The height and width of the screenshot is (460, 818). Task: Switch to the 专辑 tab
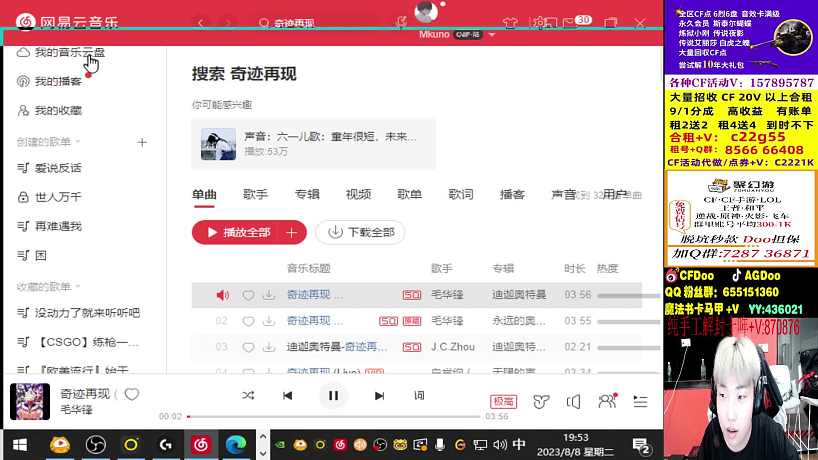coord(307,195)
